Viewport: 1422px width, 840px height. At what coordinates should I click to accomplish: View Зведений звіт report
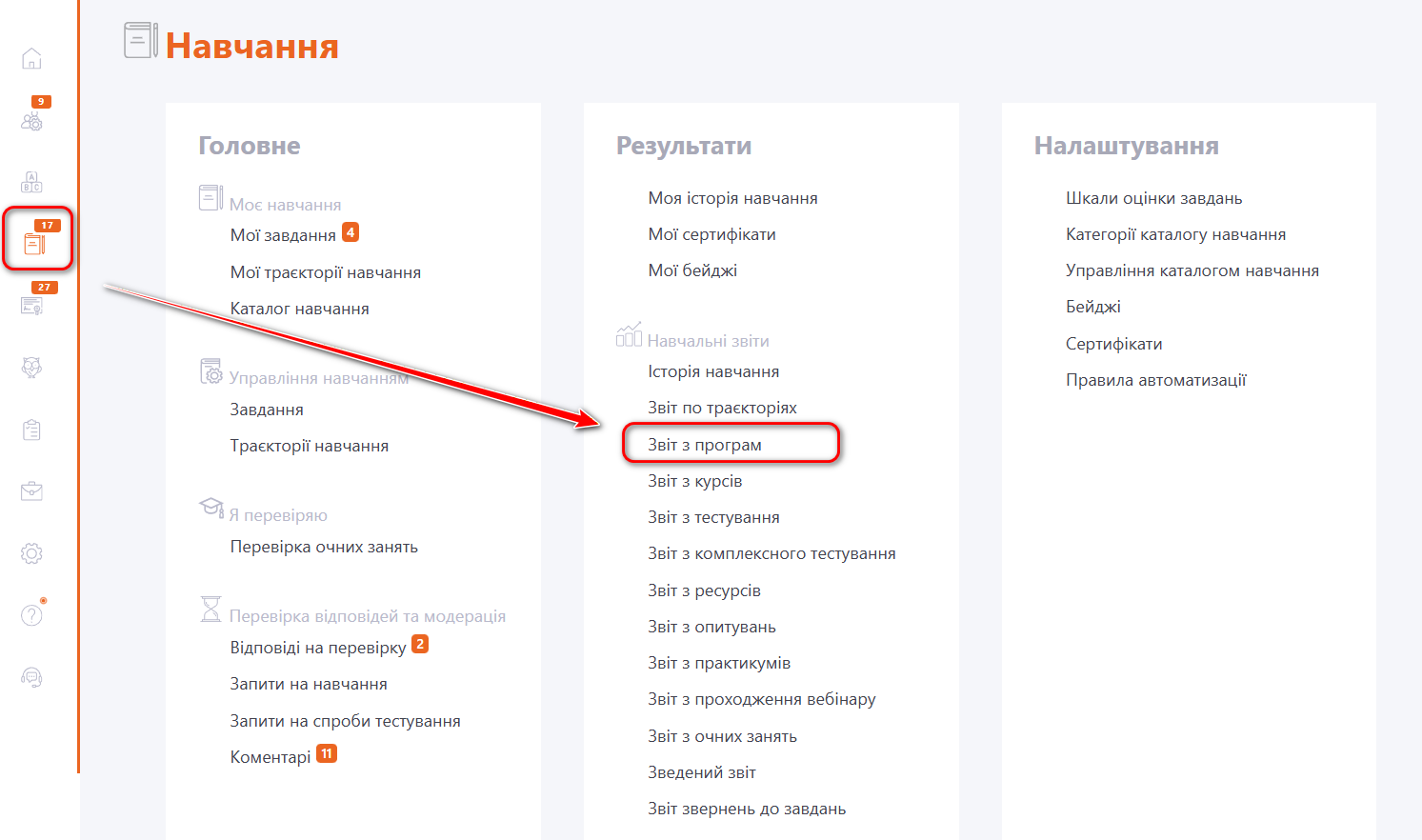702,772
